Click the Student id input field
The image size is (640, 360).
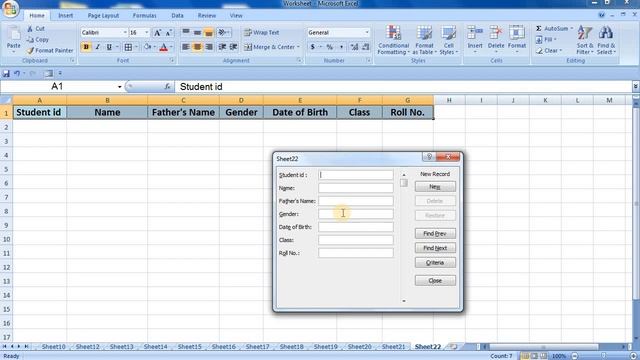(356, 175)
